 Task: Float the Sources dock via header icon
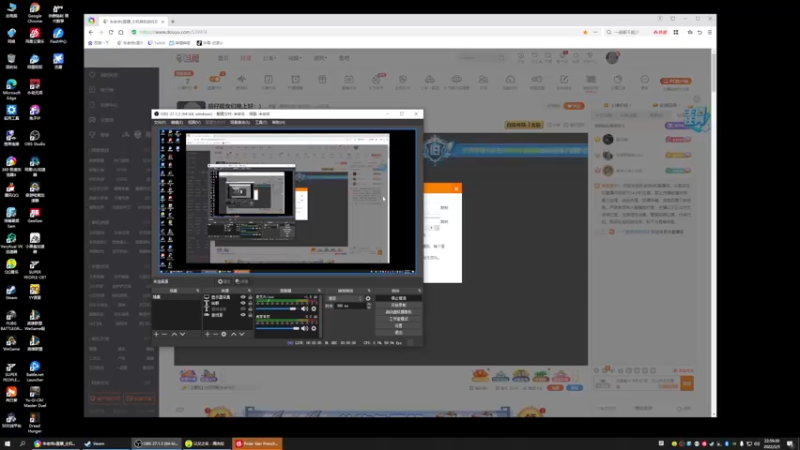click(249, 291)
